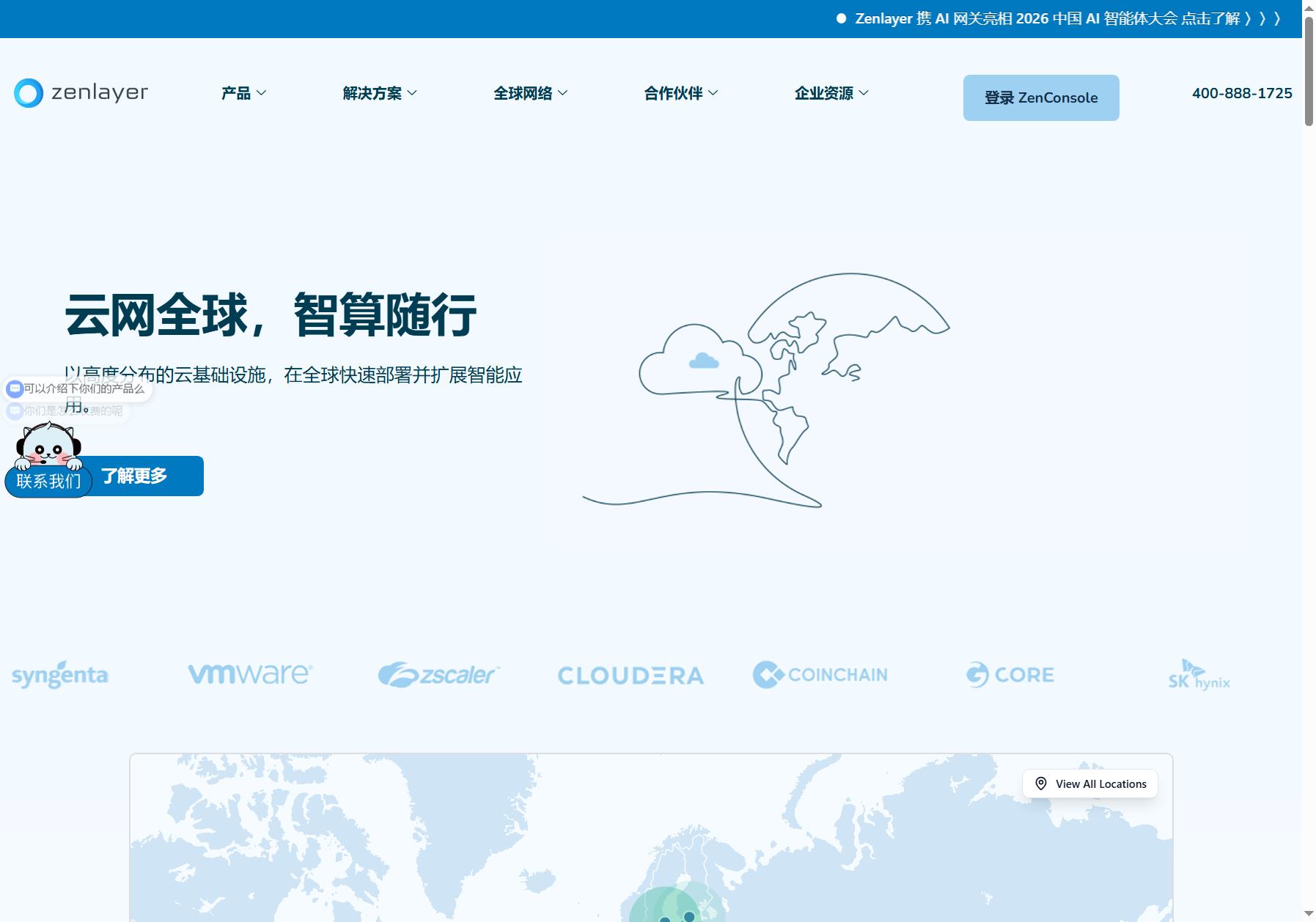Open the 全球网络 menu
The image size is (1316, 922).
tap(530, 93)
